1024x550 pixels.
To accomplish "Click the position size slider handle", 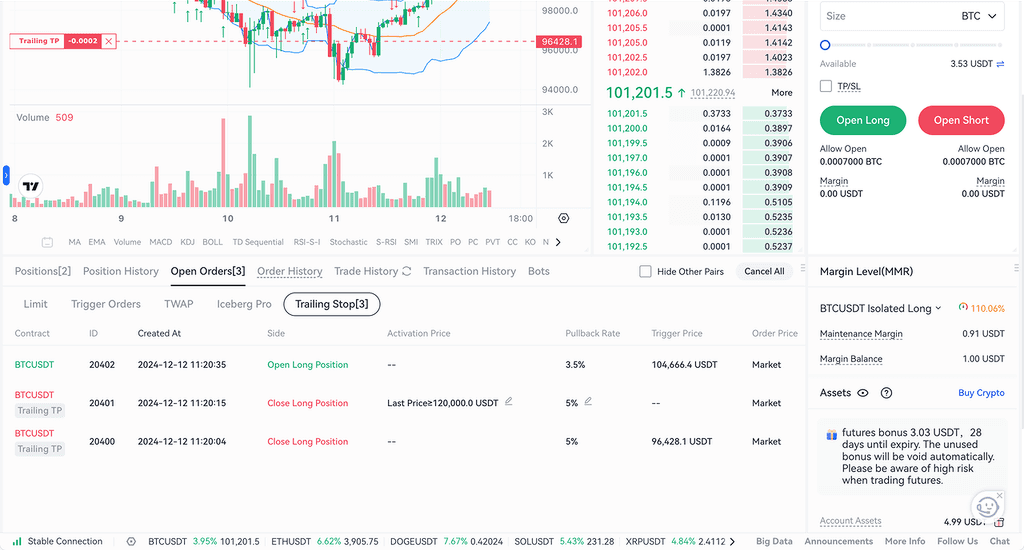I will [x=825, y=45].
